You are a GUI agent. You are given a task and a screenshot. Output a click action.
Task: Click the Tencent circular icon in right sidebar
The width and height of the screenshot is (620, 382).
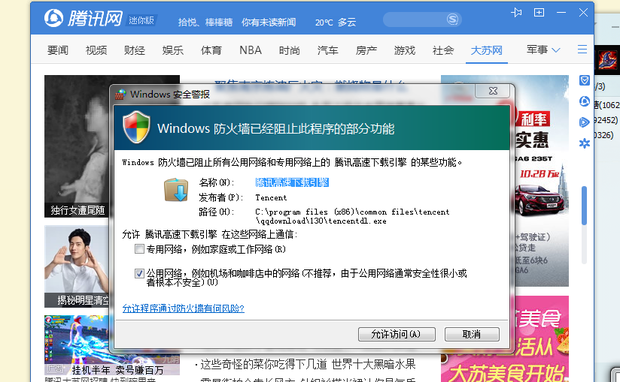coord(584,101)
